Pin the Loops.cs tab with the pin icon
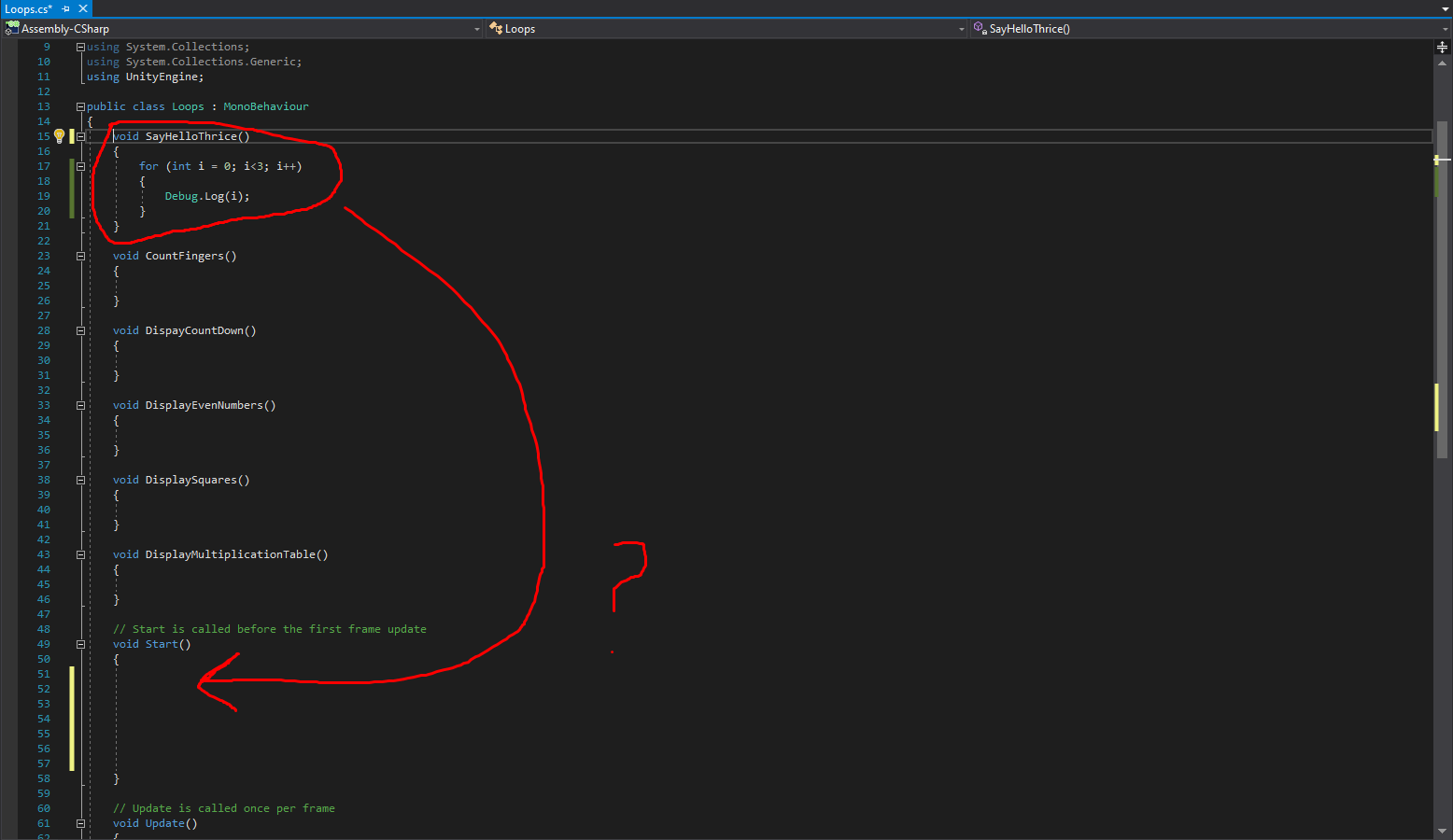The height and width of the screenshot is (840, 1453). (x=67, y=8)
